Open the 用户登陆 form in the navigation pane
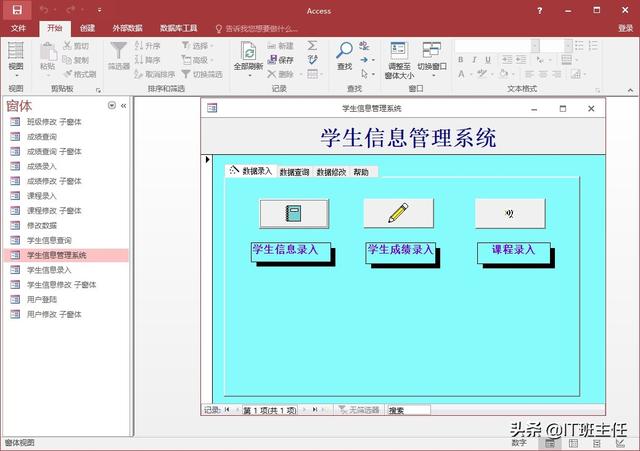The width and height of the screenshot is (640, 451). (x=42, y=299)
